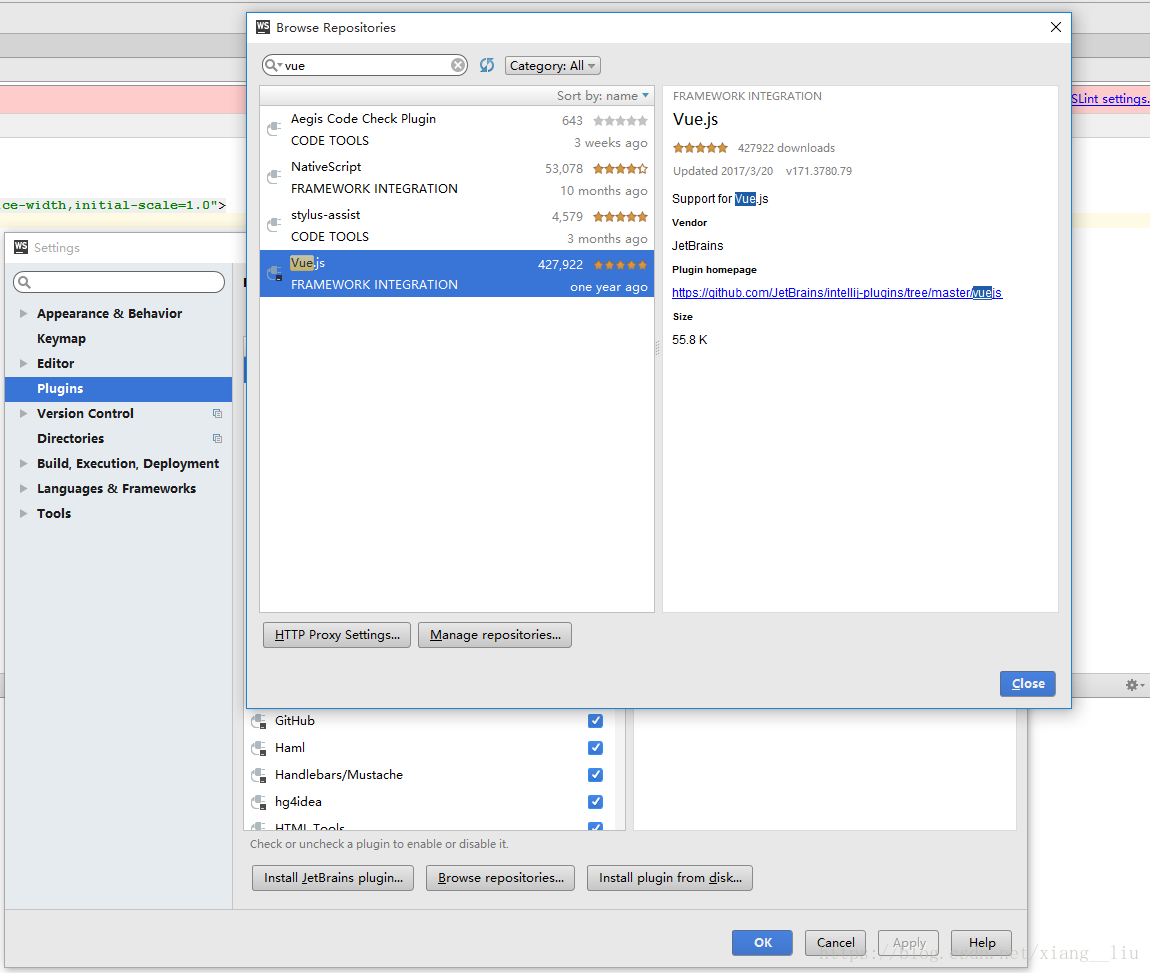Toggle the Handlebars/Mustache checkbox

(596, 775)
